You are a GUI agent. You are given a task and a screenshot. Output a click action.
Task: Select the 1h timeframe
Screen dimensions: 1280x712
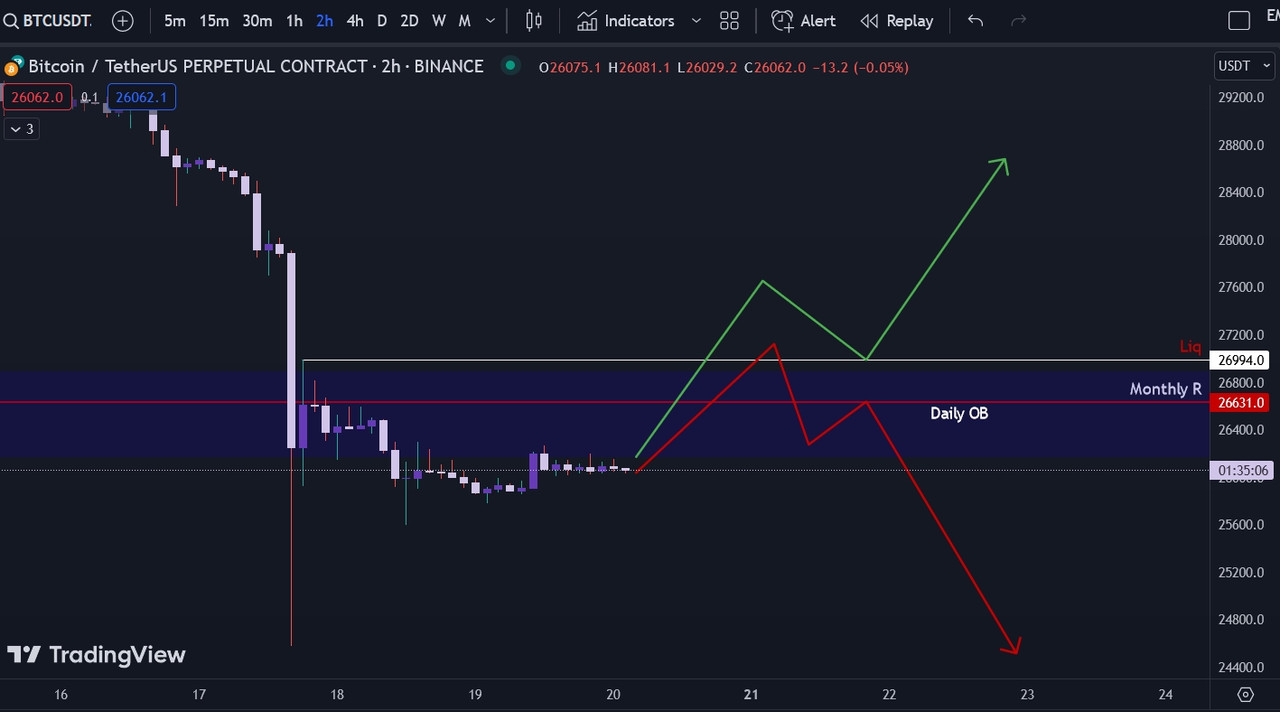[294, 20]
